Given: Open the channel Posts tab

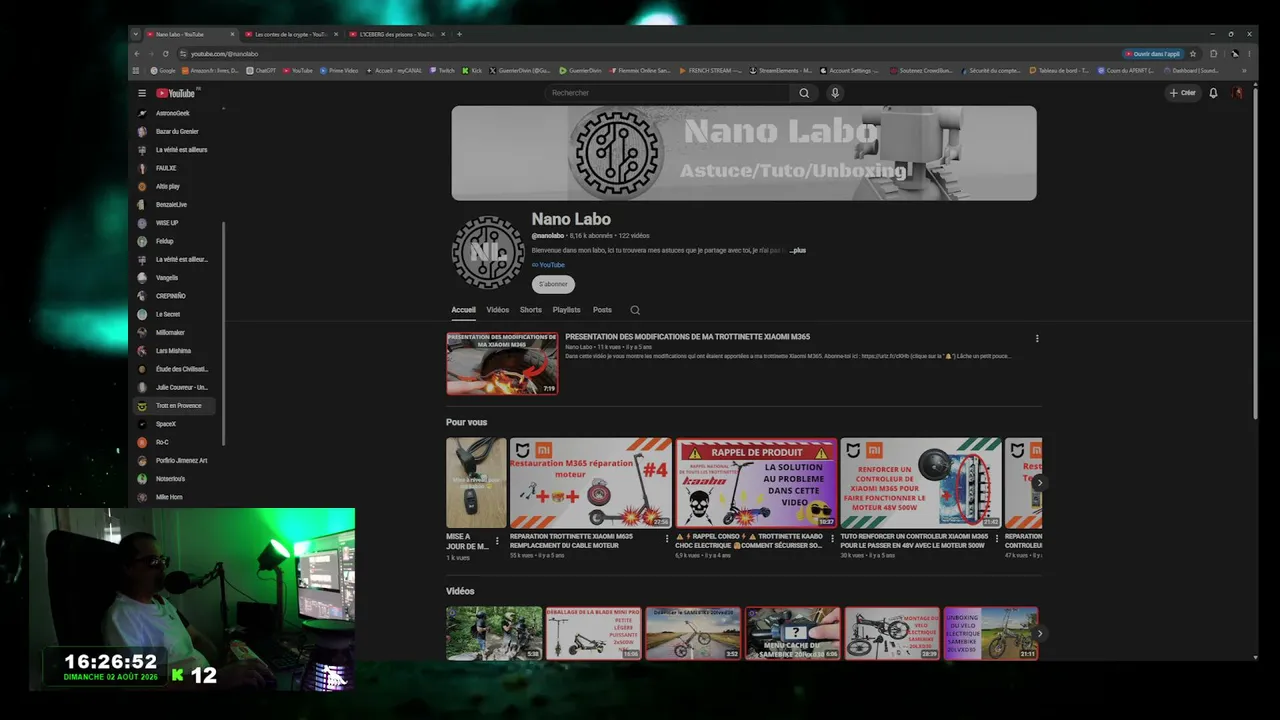Looking at the screenshot, I should click(602, 310).
